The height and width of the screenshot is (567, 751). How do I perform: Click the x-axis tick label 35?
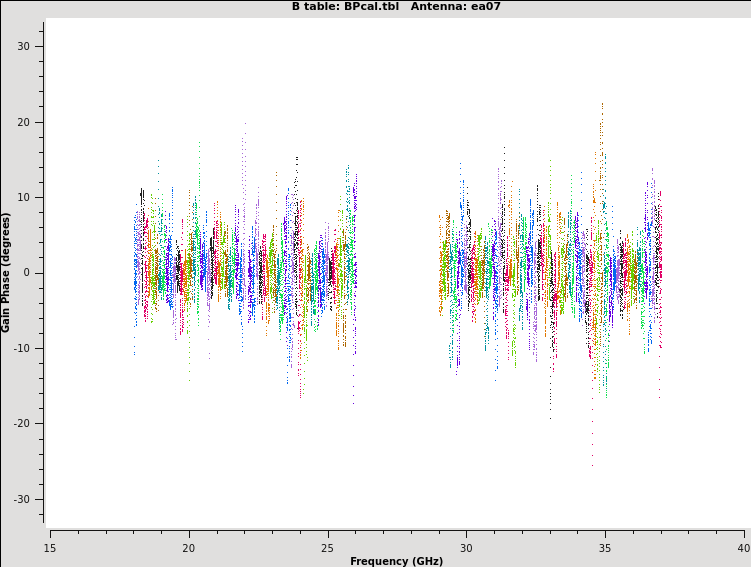(x=605, y=548)
